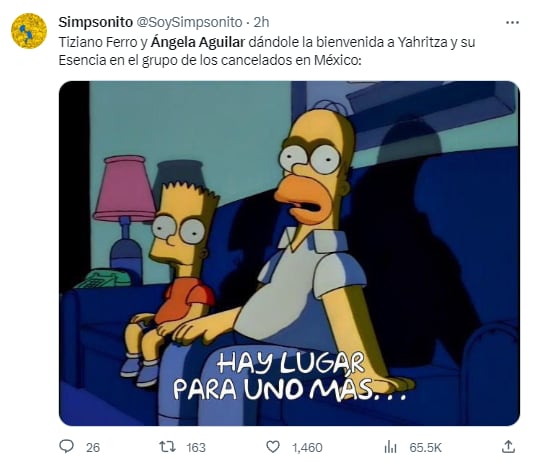Image resolution: width=535 pixels, height=463 pixels.
Task: Click the 1,460 likes count
Action: 307,447
